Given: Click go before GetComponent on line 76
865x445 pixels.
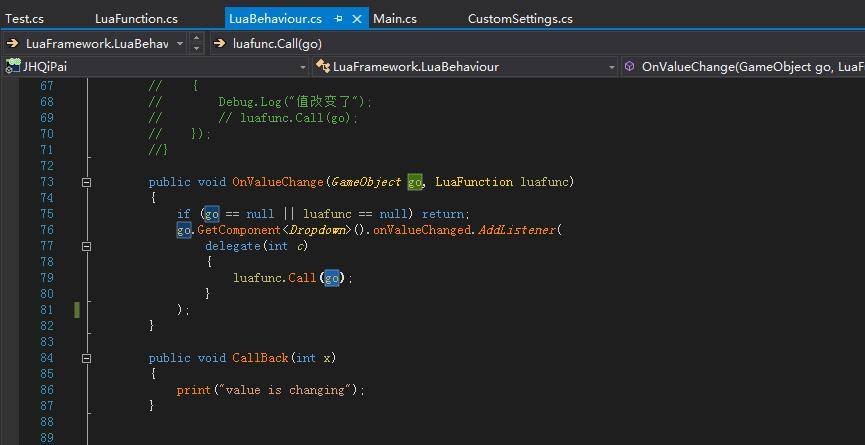Looking at the screenshot, I should click(184, 230).
